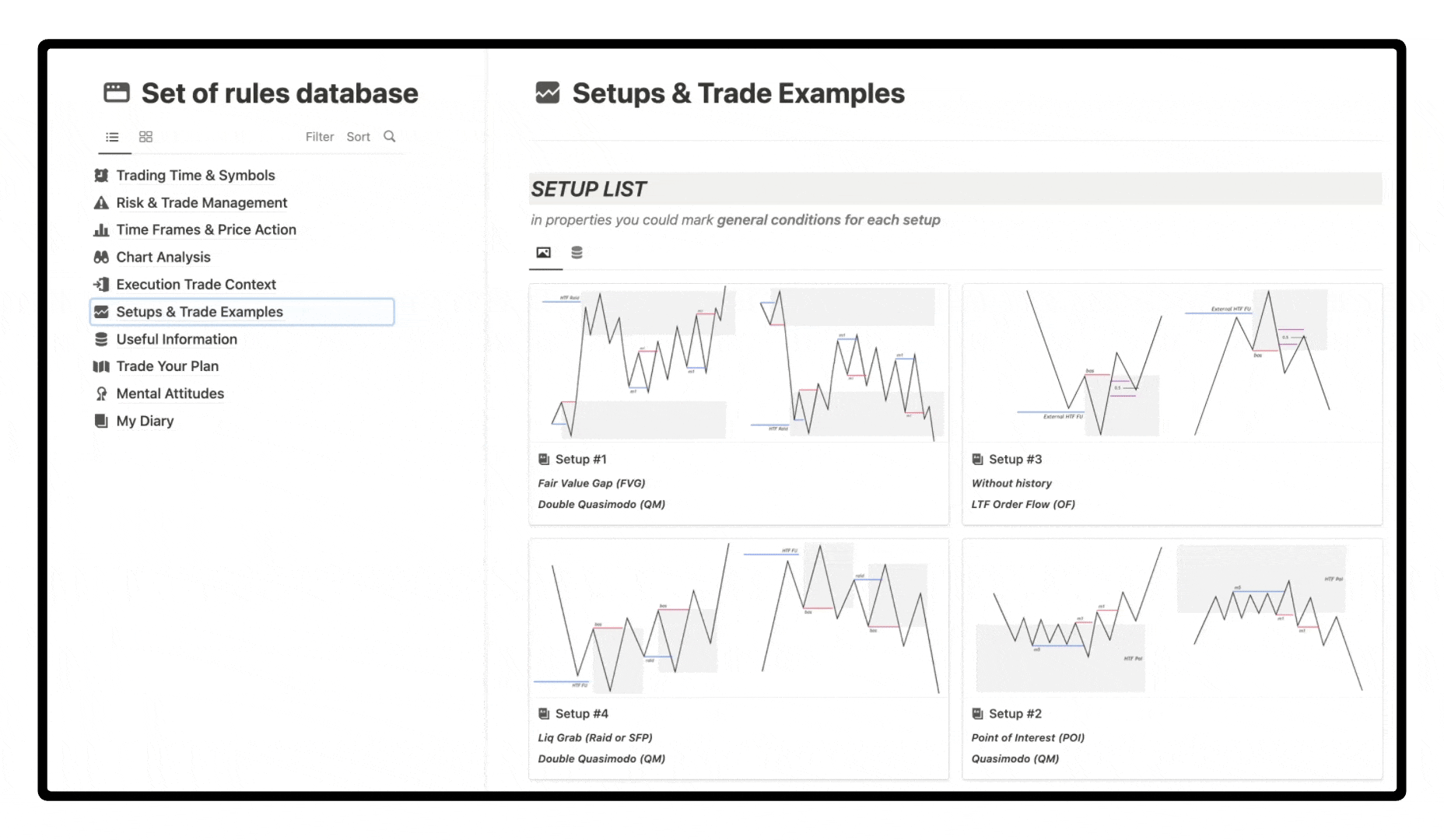Open Trading Time & Symbols page

tap(195, 176)
